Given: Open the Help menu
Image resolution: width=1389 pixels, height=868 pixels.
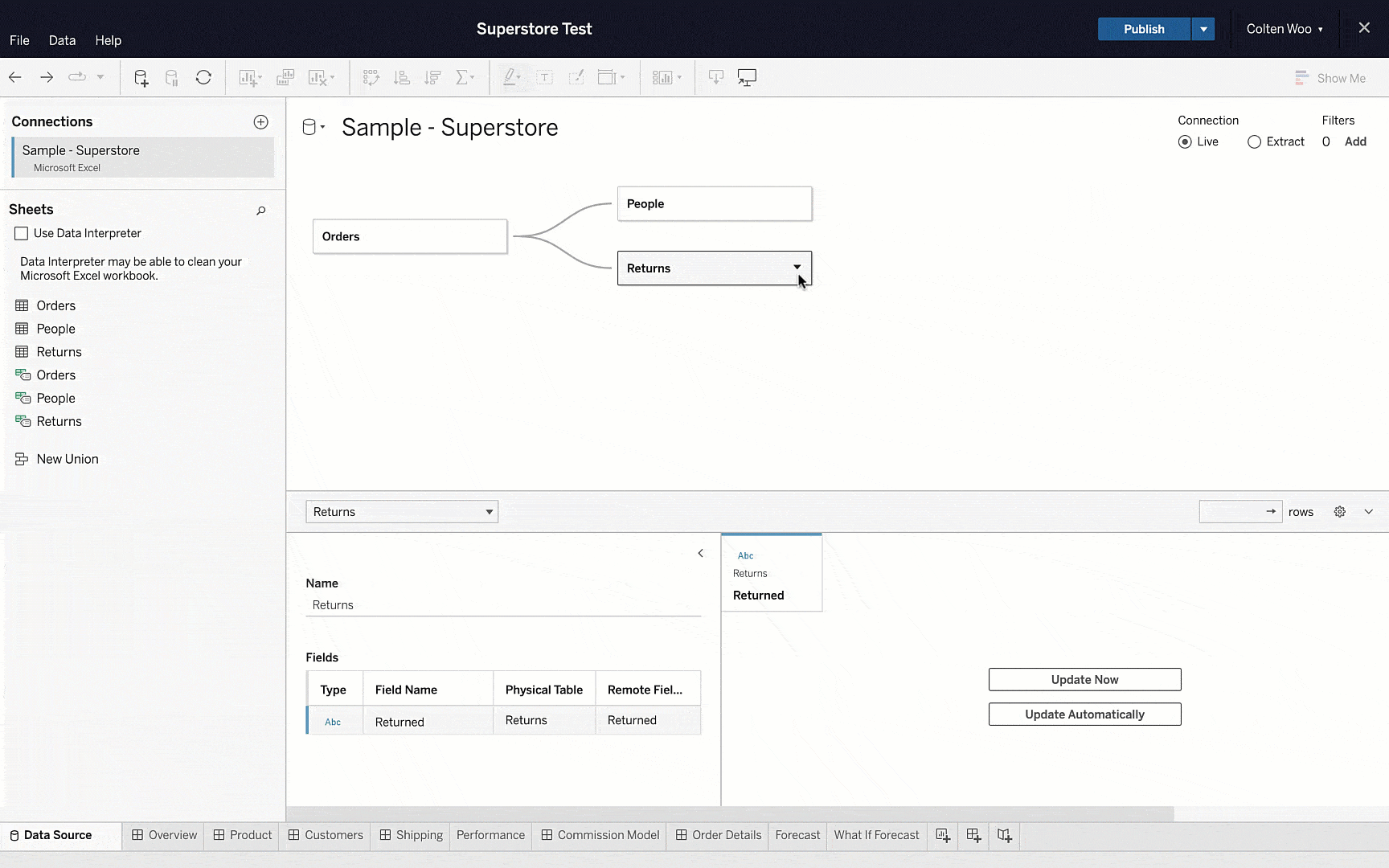Looking at the screenshot, I should coord(109,40).
